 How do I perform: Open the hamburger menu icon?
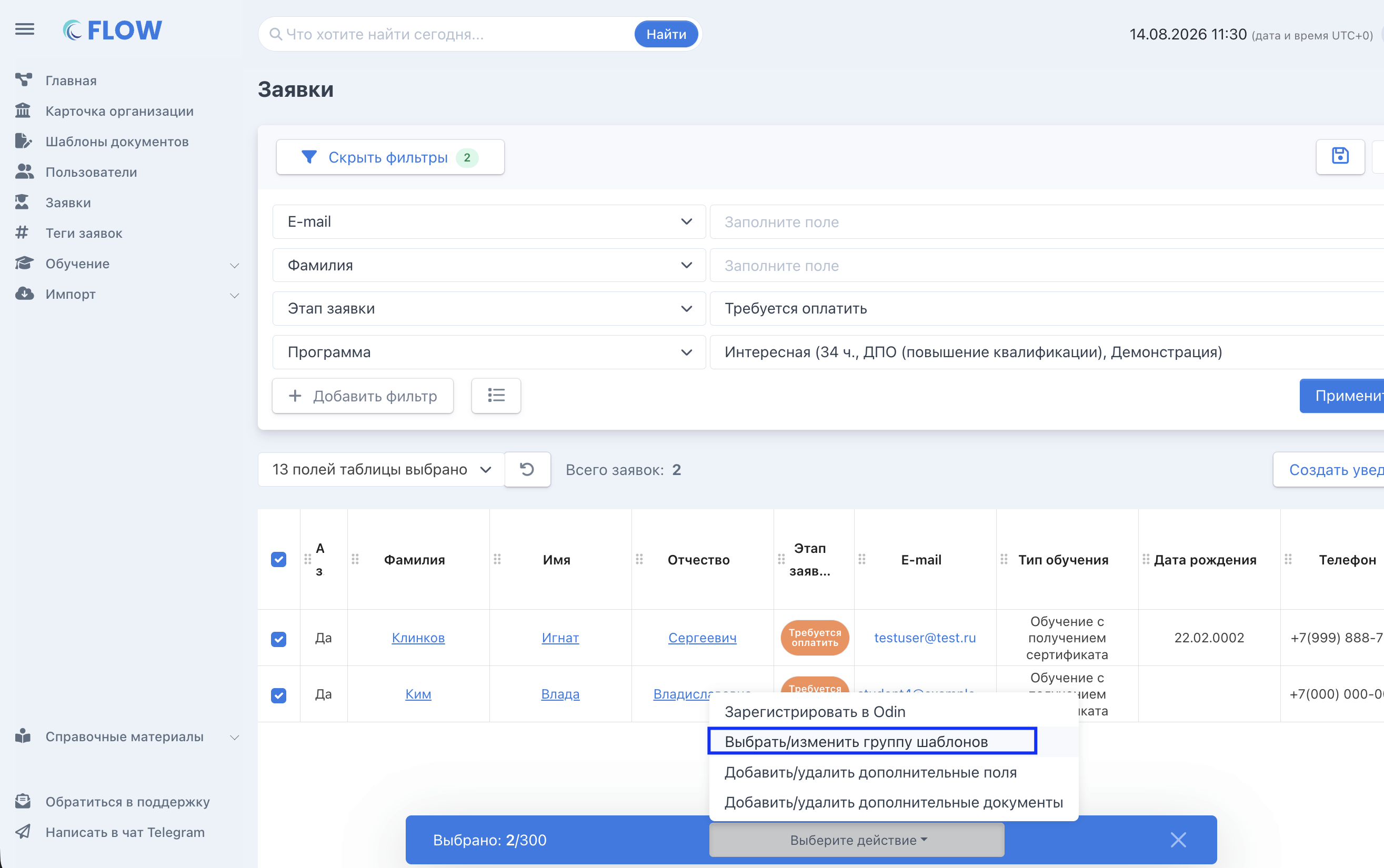point(25,29)
